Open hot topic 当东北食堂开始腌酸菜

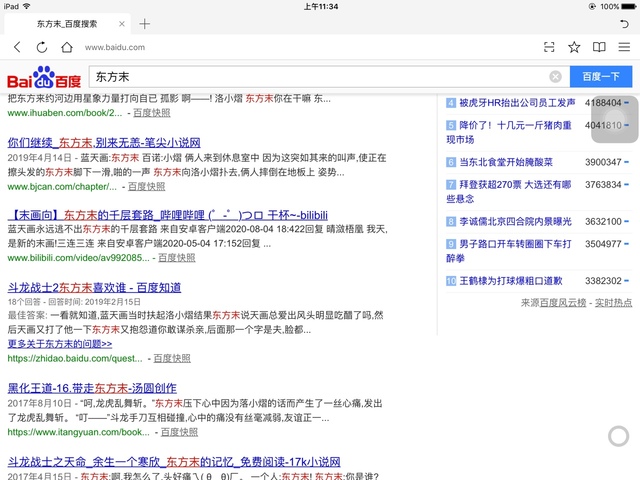click(x=506, y=162)
